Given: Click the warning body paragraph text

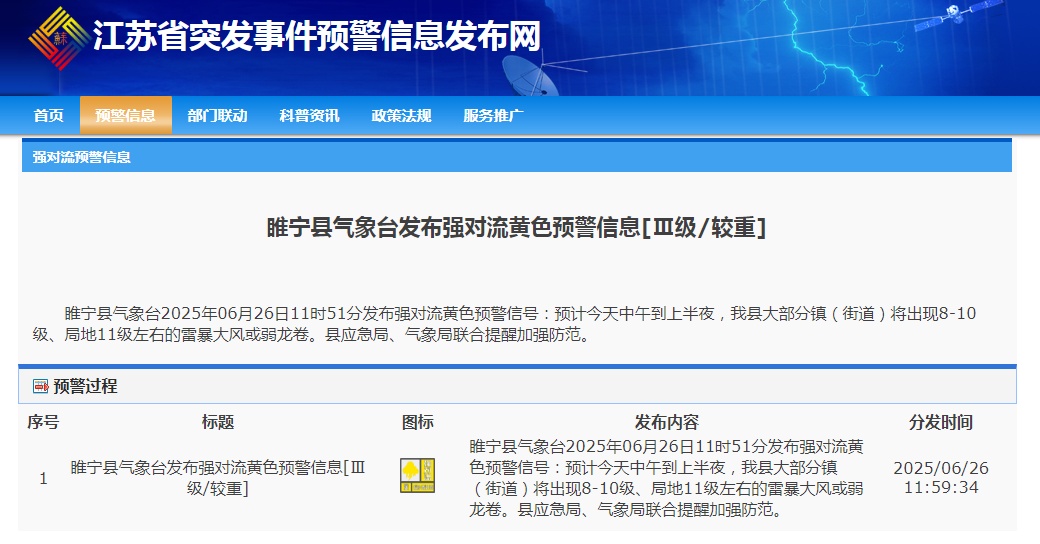Looking at the screenshot, I should (x=504, y=324).
